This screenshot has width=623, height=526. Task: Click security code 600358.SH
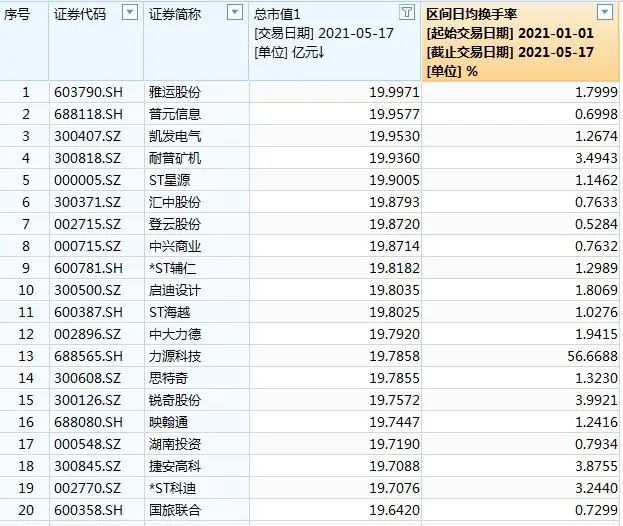[88, 510]
